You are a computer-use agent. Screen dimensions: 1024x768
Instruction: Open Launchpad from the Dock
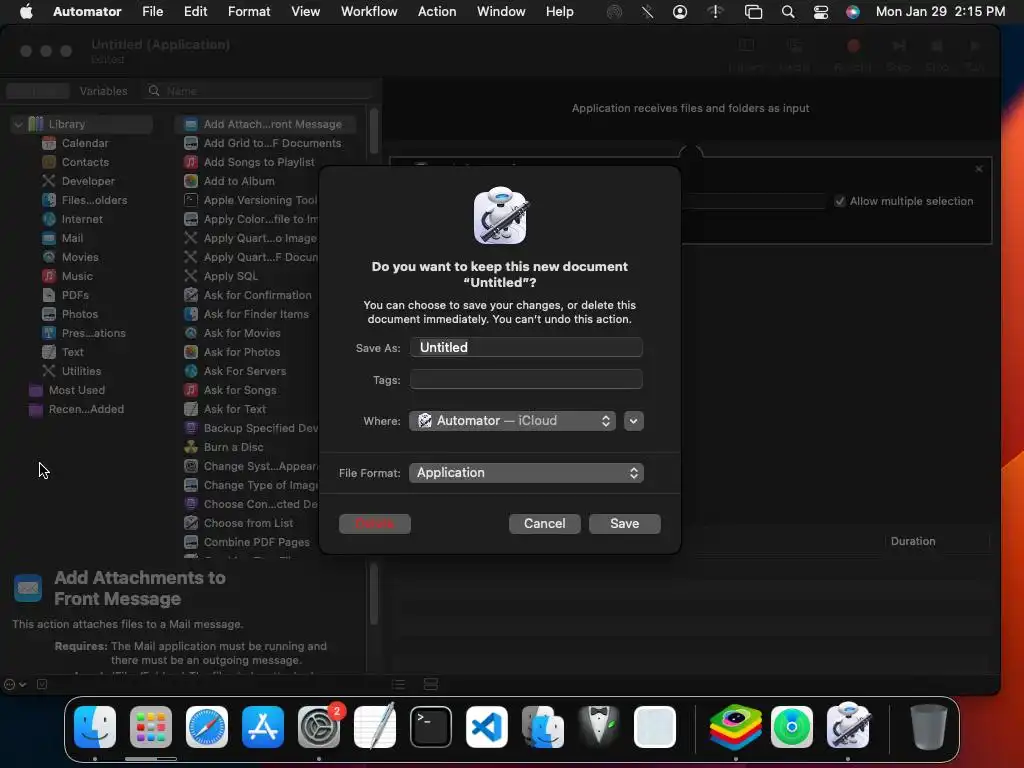point(151,727)
